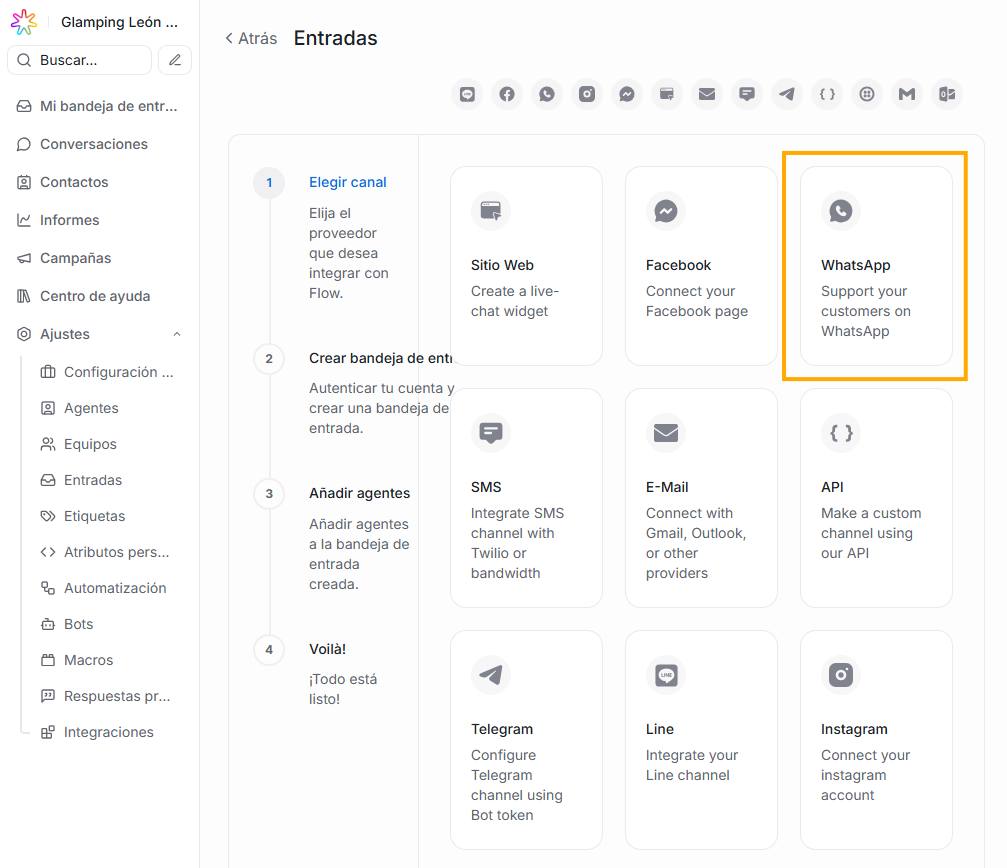Click the Instagram icon in top row
Image resolution: width=1007 pixels, height=868 pixels.
pos(587,94)
